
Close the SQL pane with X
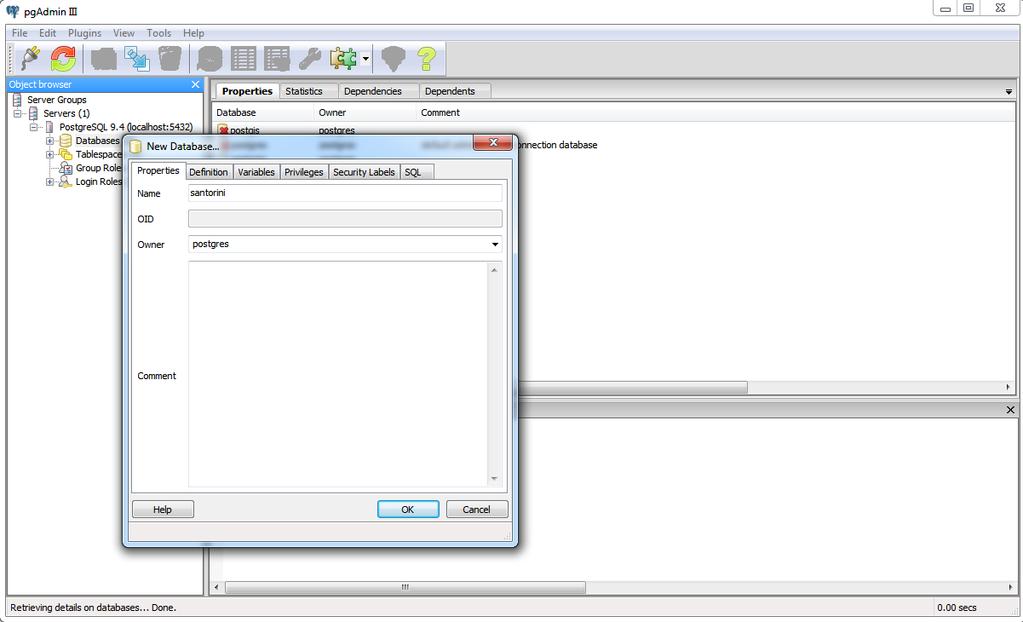(1011, 410)
